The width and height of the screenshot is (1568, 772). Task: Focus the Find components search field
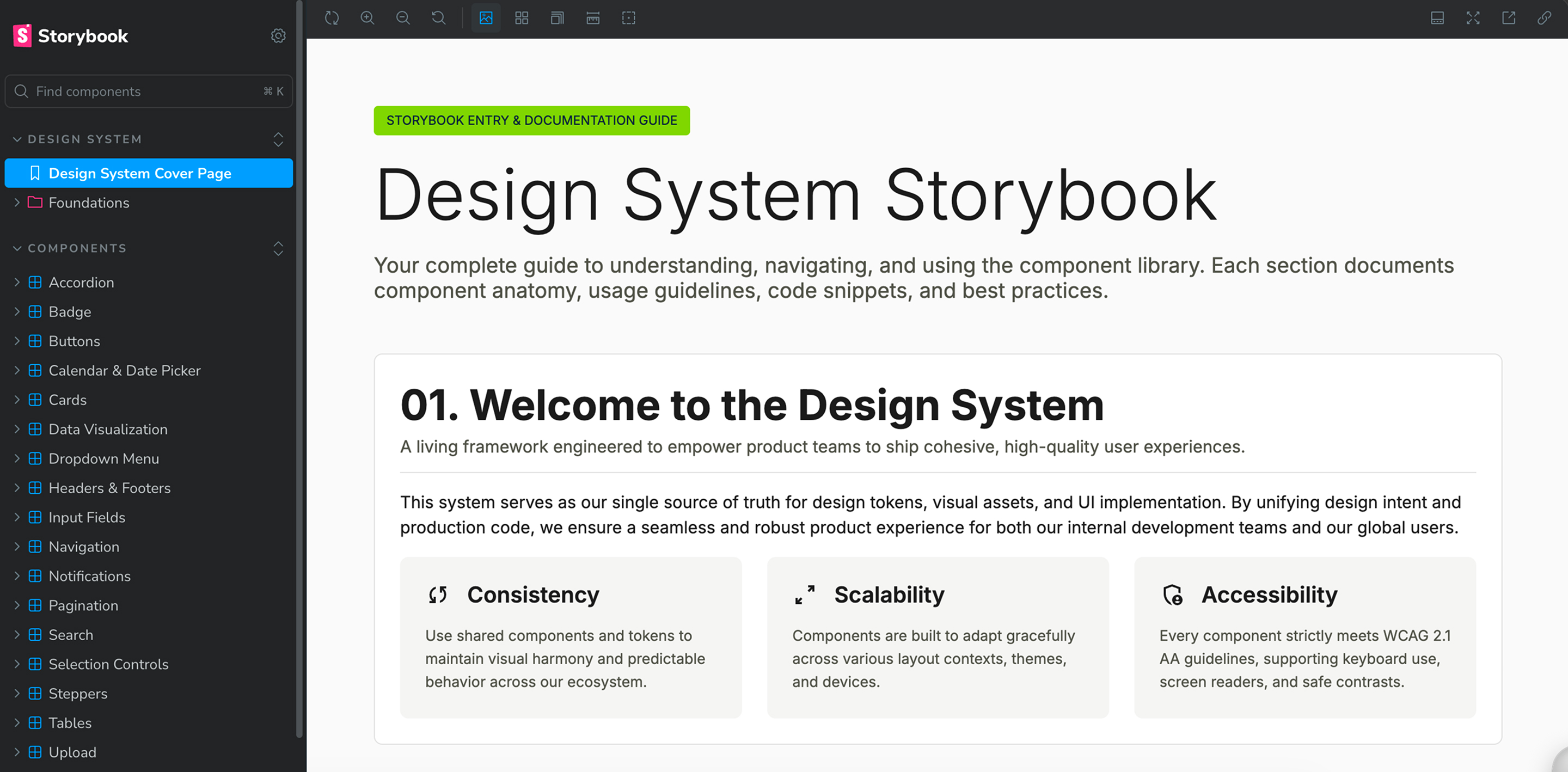pyautogui.click(x=149, y=91)
